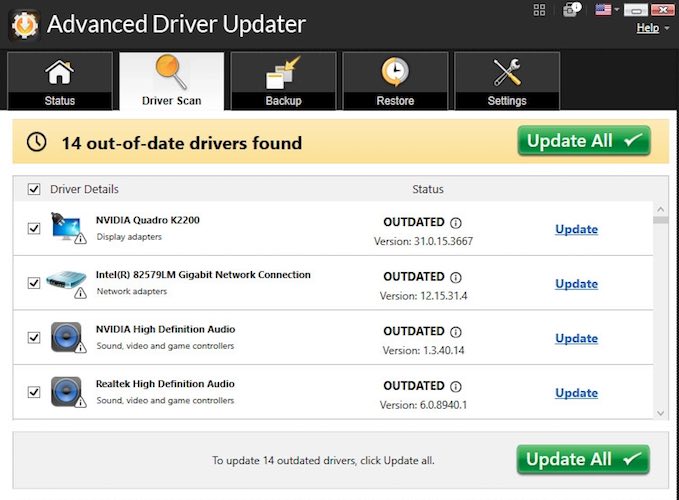
Task: Click the Restore clock icon
Action: click(x=395, y=71)
